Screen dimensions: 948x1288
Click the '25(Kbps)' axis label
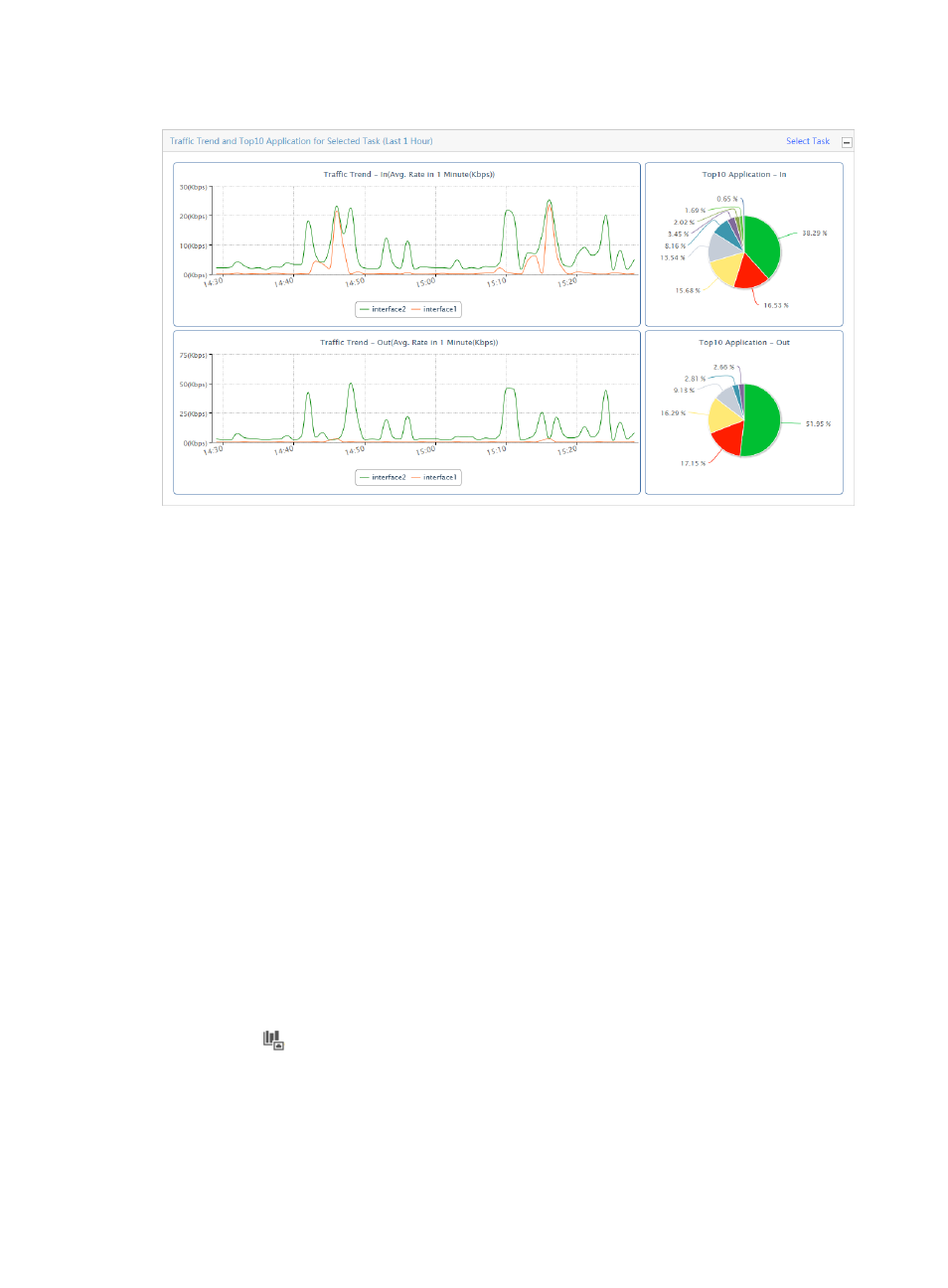click(193, 413)
